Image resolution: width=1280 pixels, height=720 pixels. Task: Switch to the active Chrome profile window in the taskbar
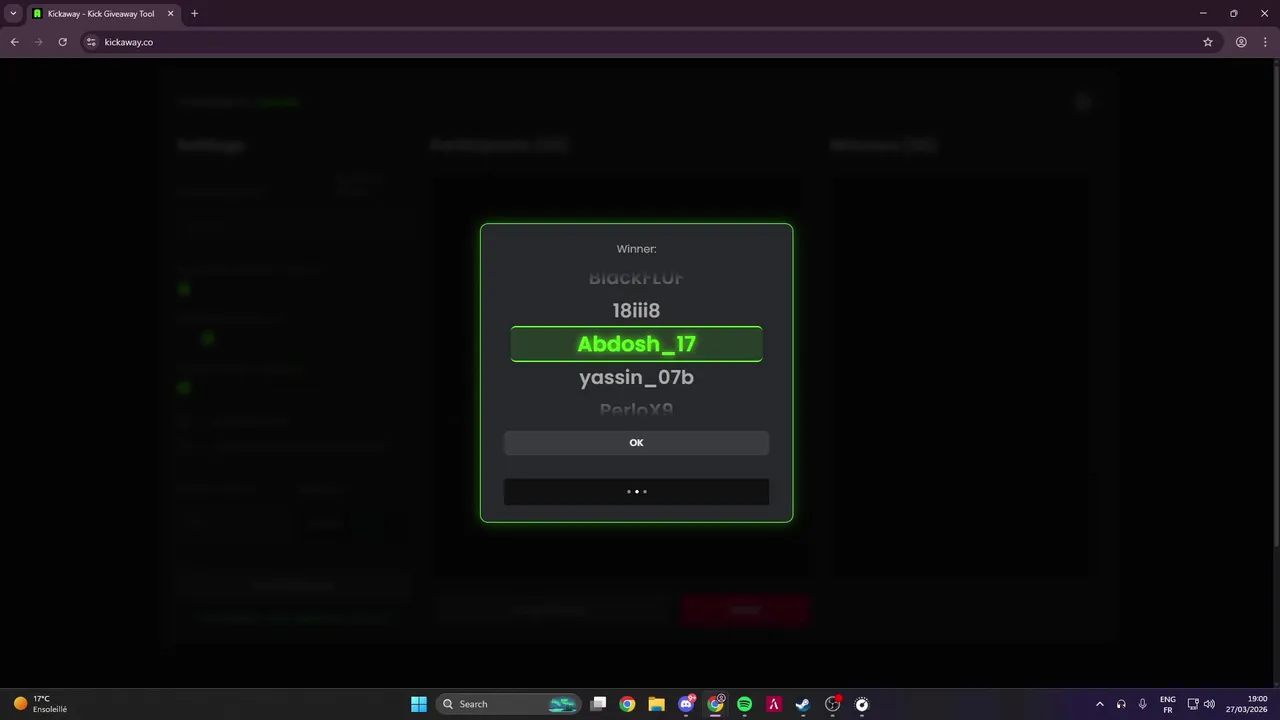coord(715,704)
